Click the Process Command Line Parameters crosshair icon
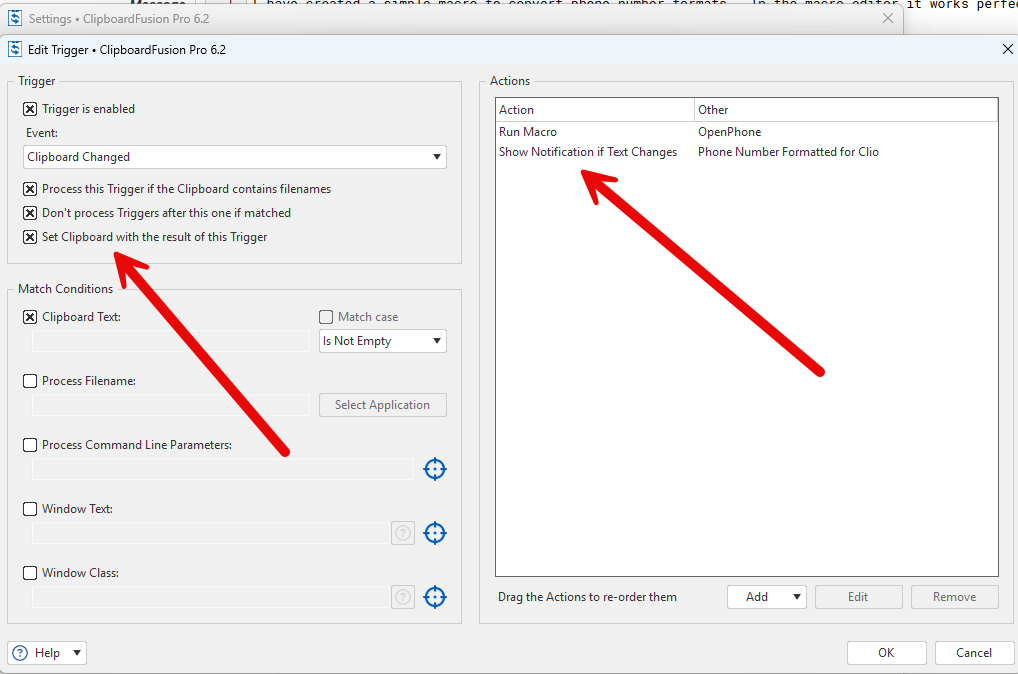 tap(434, 469)
